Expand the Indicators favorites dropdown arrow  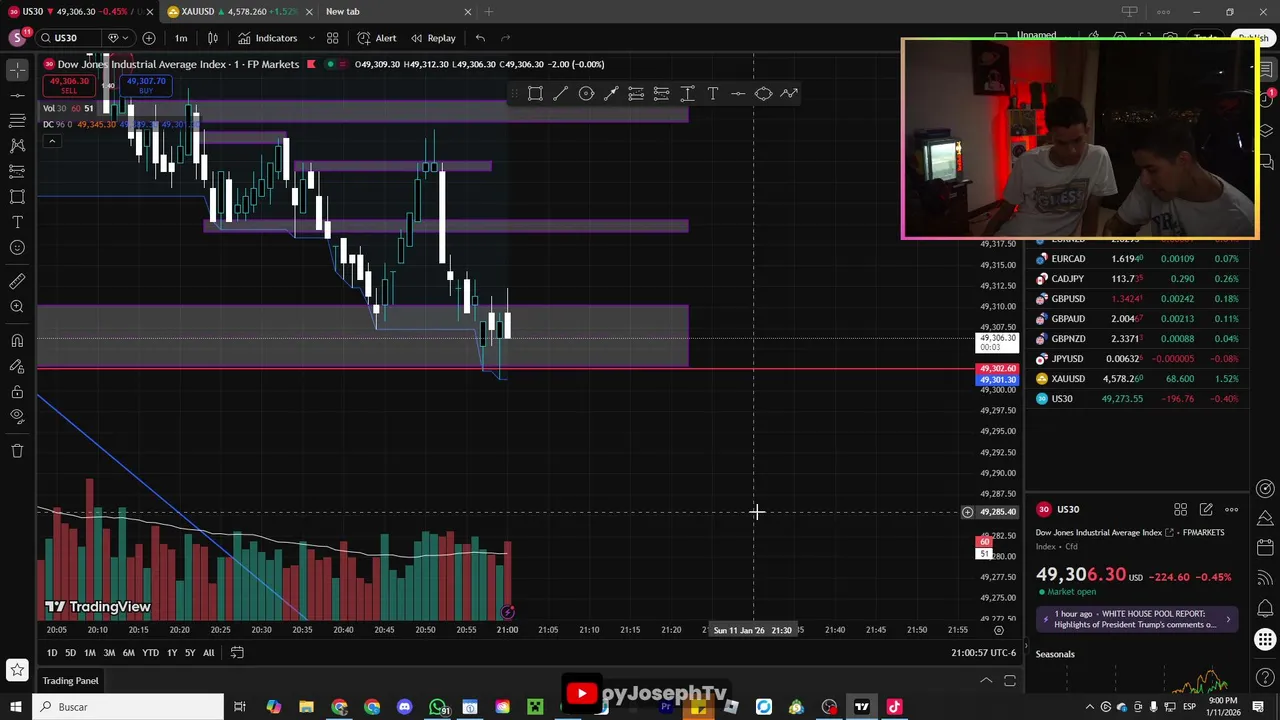coord(311,38)
